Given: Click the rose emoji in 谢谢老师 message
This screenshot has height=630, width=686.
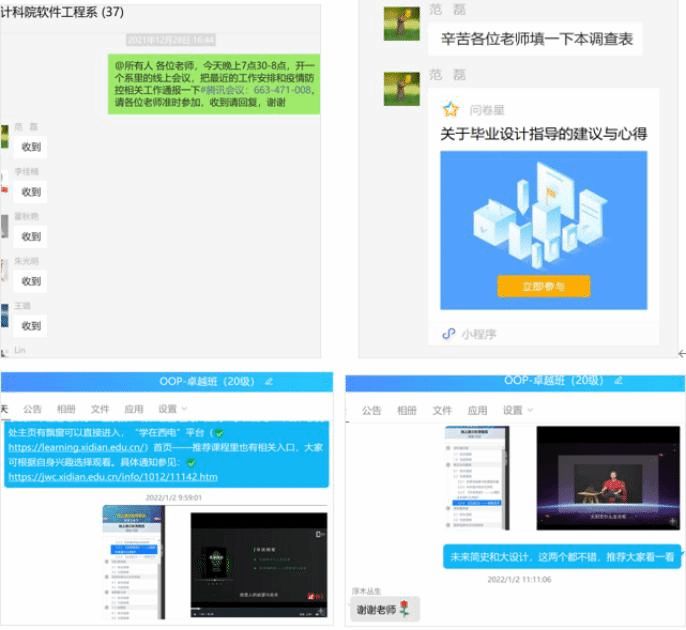Looking at the screenshot, I should click(404, 609).
